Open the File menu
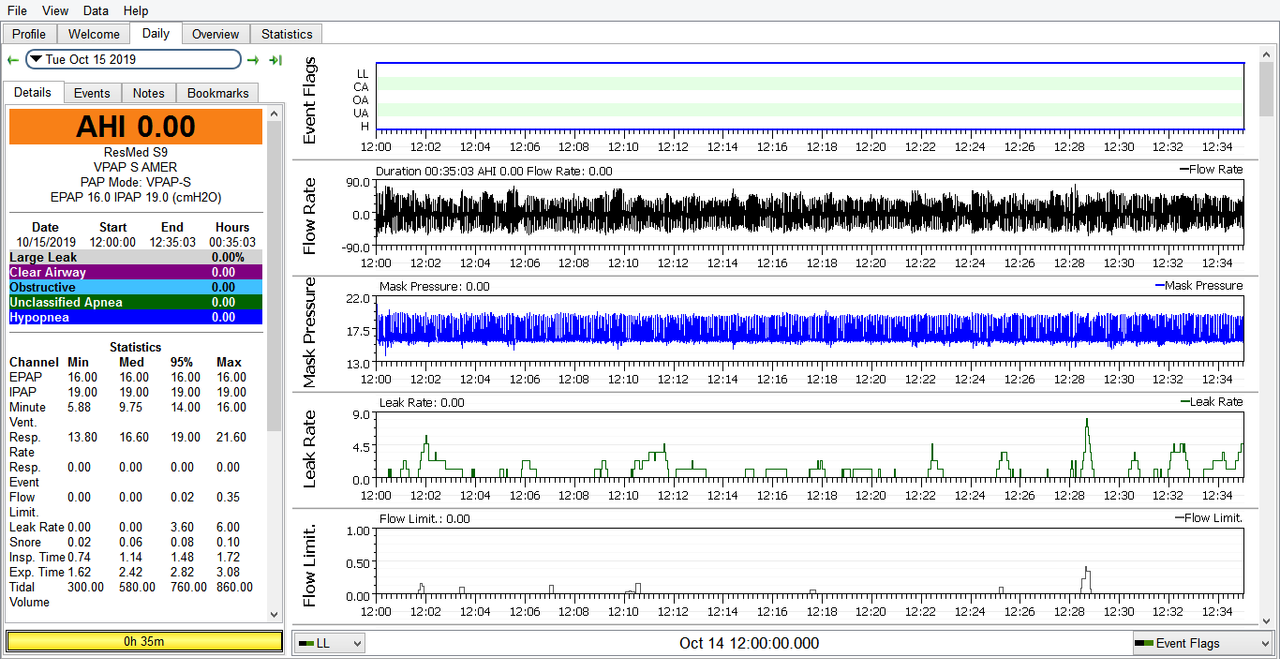This screenshot has height=659, width=1280. click(17, 10)
